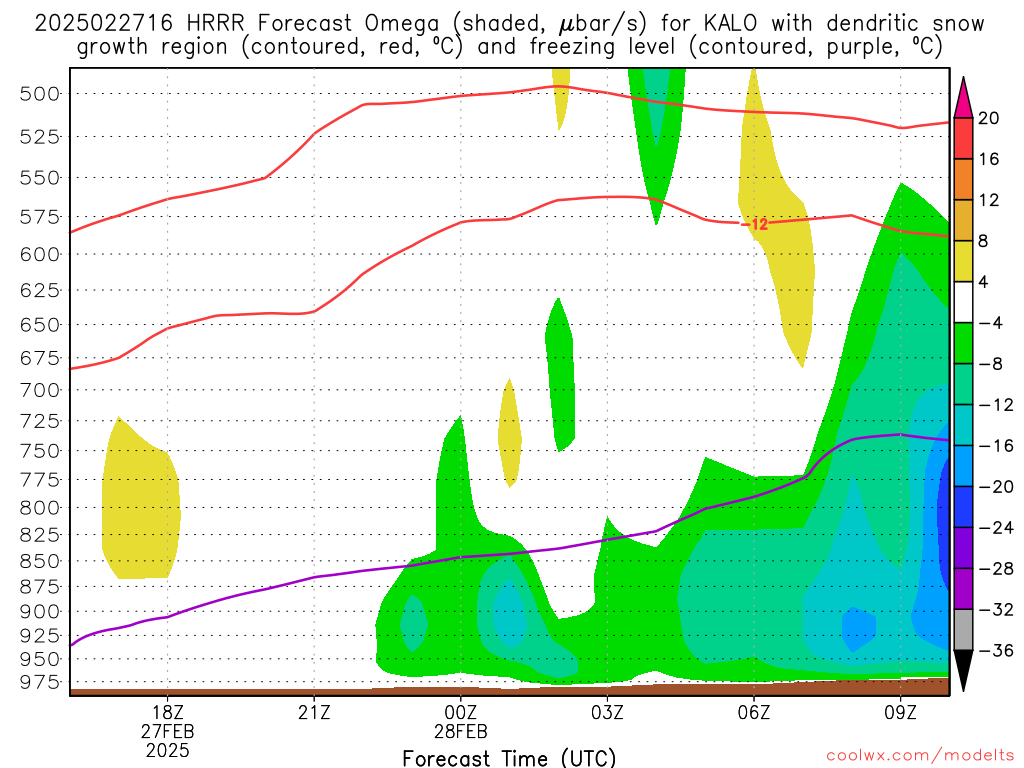Viewport: 1024px width, 768px height.
Task: Click the 16 value on the colorbar
Action: (x=989, y=159)
